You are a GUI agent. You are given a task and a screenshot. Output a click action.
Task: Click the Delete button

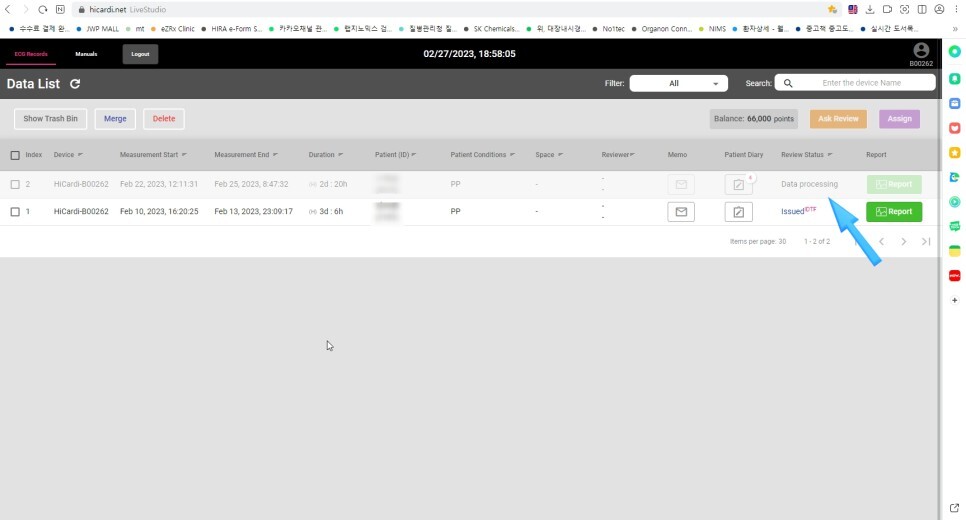click(x=164, y=119)
